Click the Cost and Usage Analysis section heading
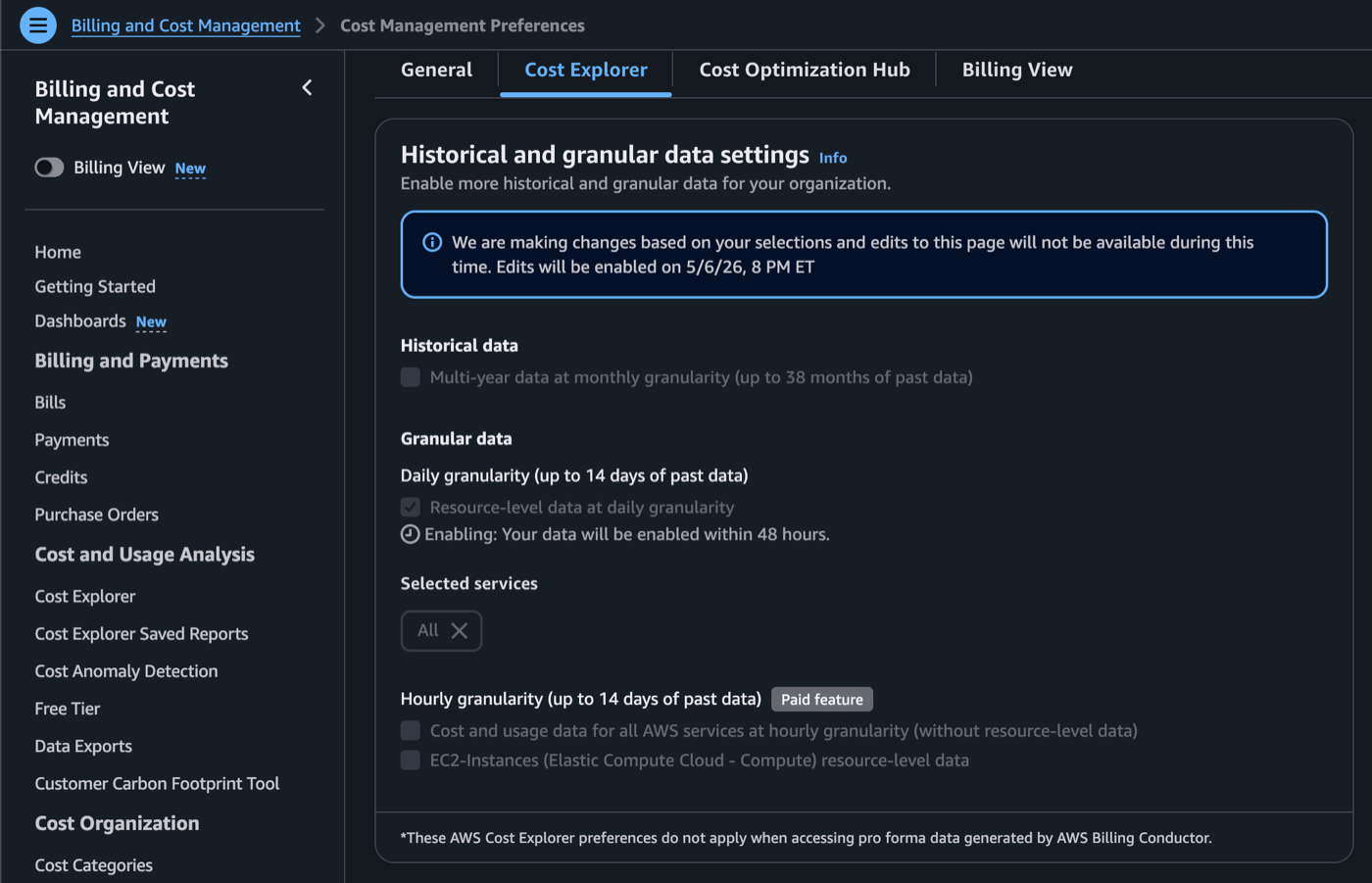Screen dimensions: 1372x883 [145, 555]
